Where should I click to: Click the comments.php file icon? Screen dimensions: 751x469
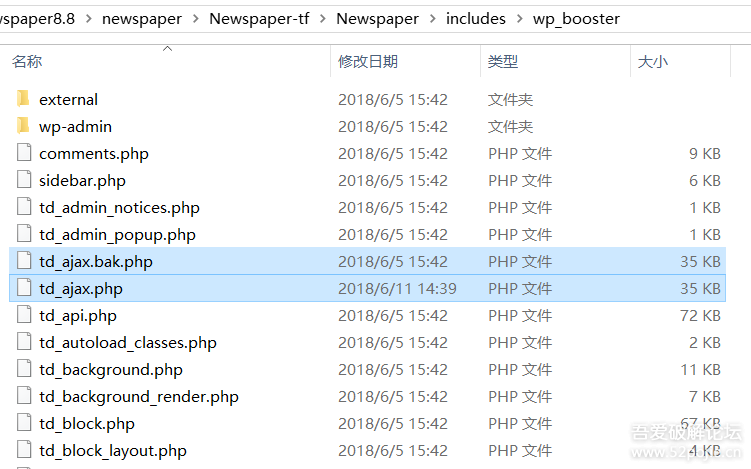(x=24, y=153)
